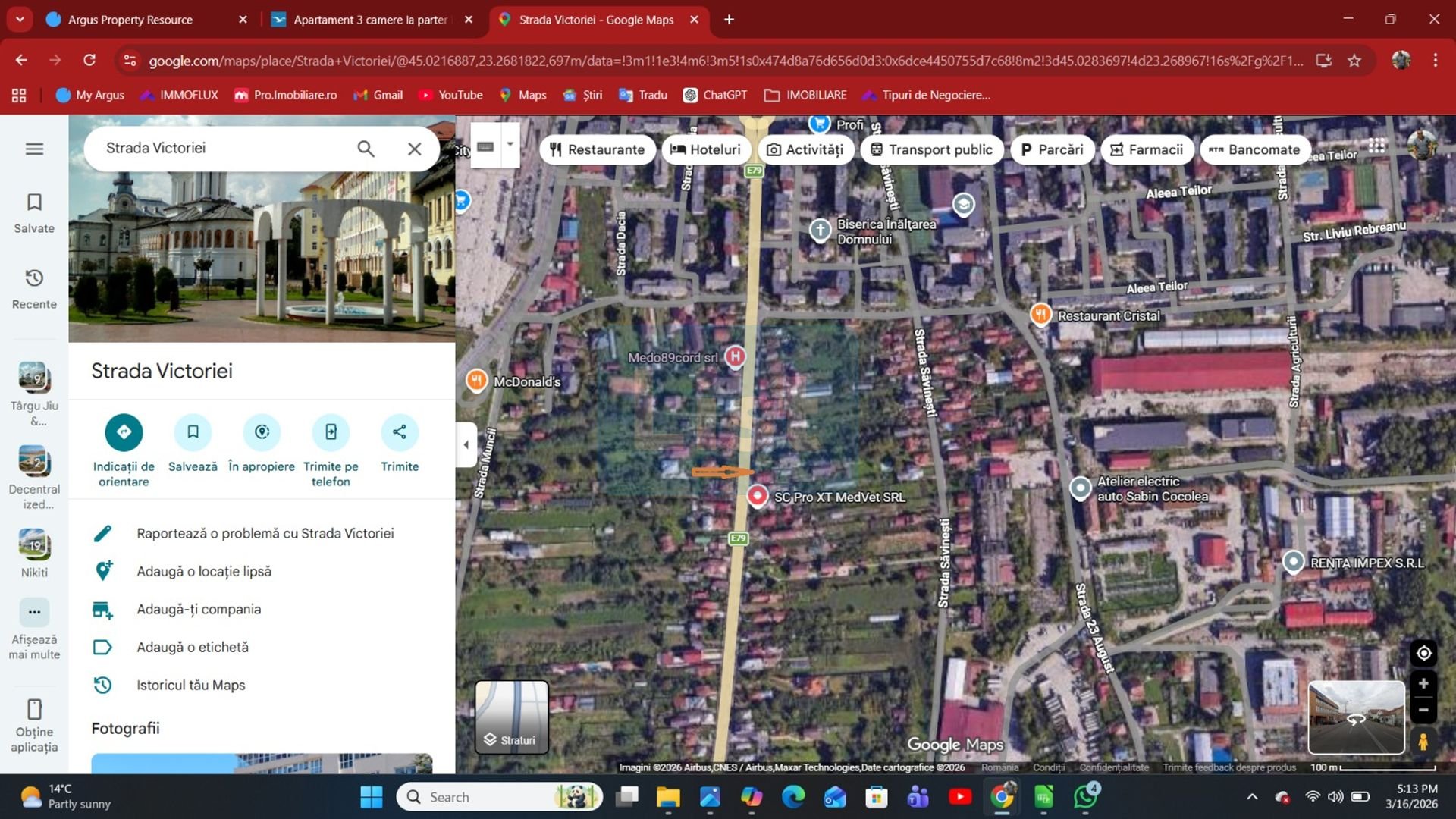Screen dimensions: 1456x819
Task: Toggle the Straturi layers map view
Action: (x=511, y=717)
